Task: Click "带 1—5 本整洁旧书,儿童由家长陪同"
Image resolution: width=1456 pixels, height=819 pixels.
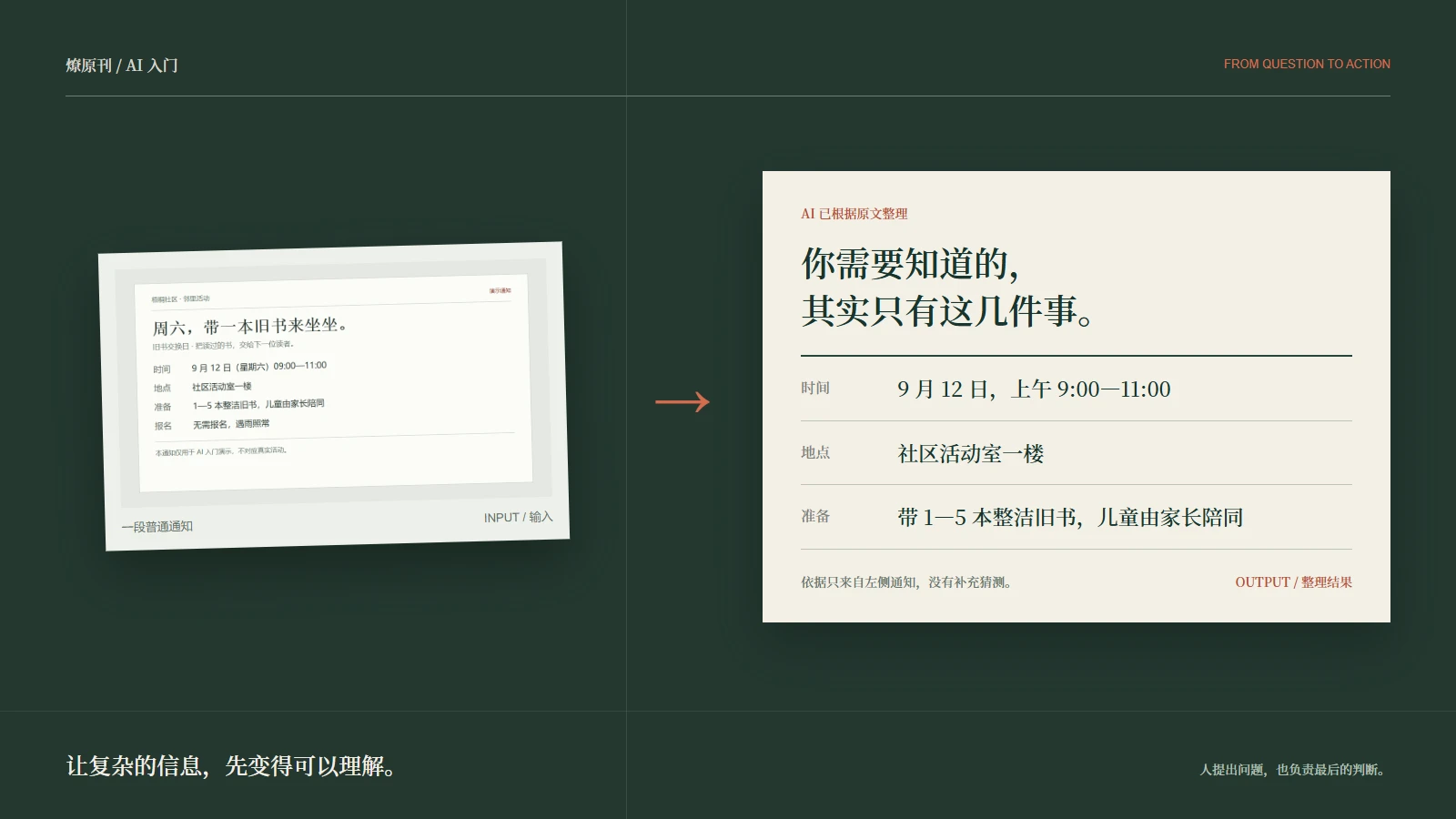Action: [1070, 517]
